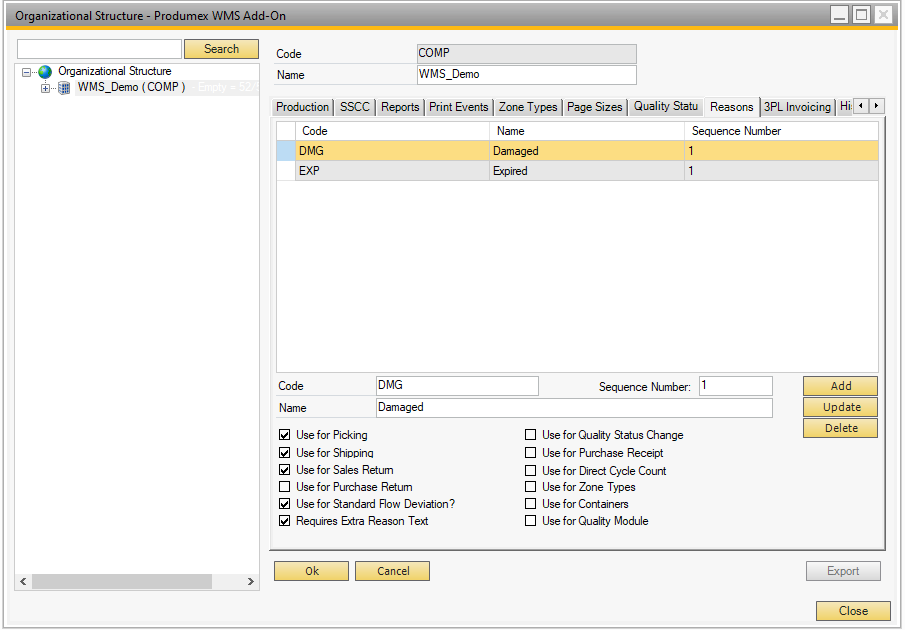The image size is (905, 630).
Task: Click the Update button
Action: coord(840,407)
